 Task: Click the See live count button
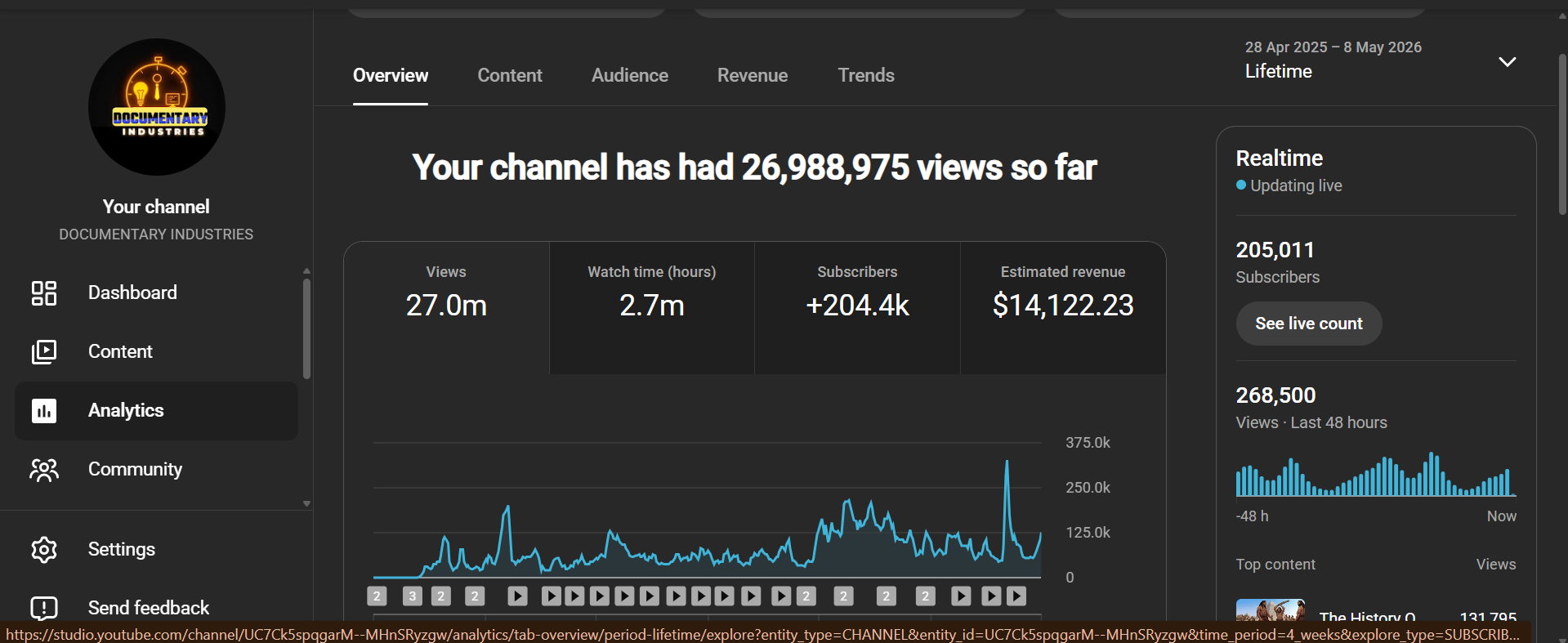pyautogui.click(x=1309, y=324)
